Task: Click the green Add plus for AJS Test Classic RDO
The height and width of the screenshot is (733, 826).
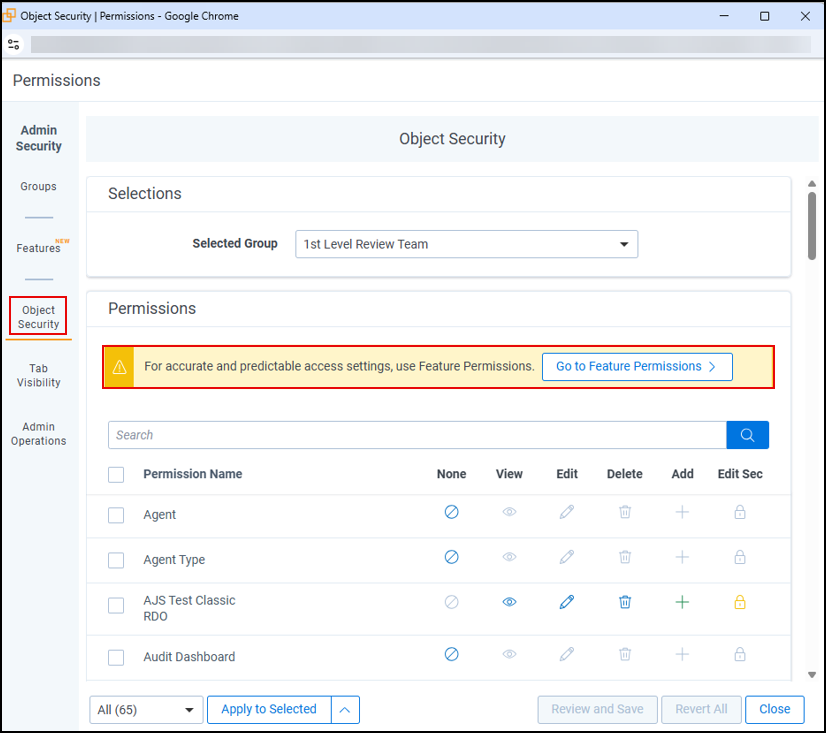Action: (x=682, y=601)
